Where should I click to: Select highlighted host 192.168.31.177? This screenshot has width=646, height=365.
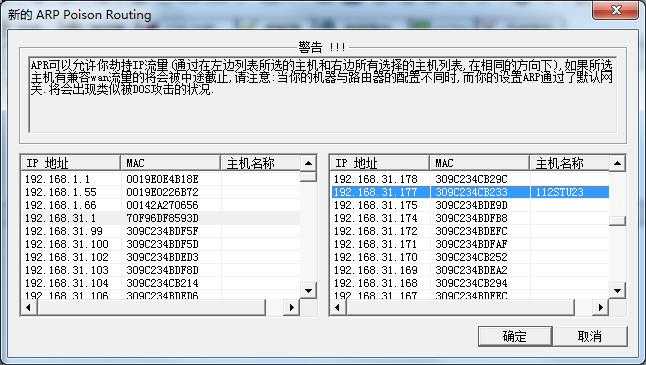click(x=470, y=192)
